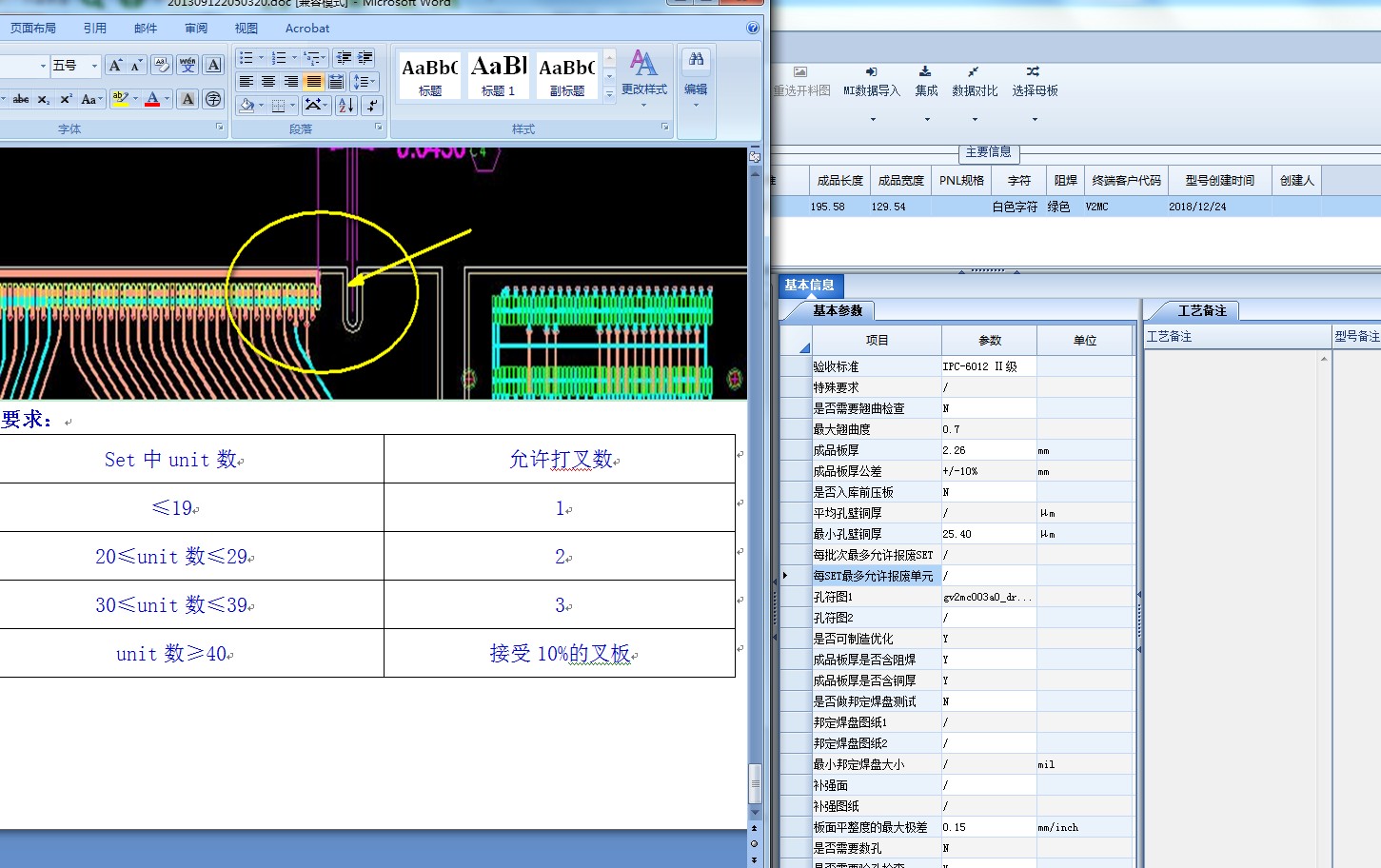This screenshot has height=868, width=1381.
Task: Apply numbered list formatting
Action: (280, 58)
